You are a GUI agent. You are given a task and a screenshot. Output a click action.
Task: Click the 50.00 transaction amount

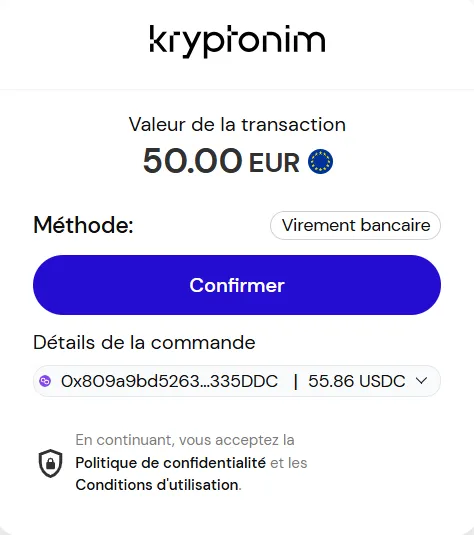coord(192,161)
